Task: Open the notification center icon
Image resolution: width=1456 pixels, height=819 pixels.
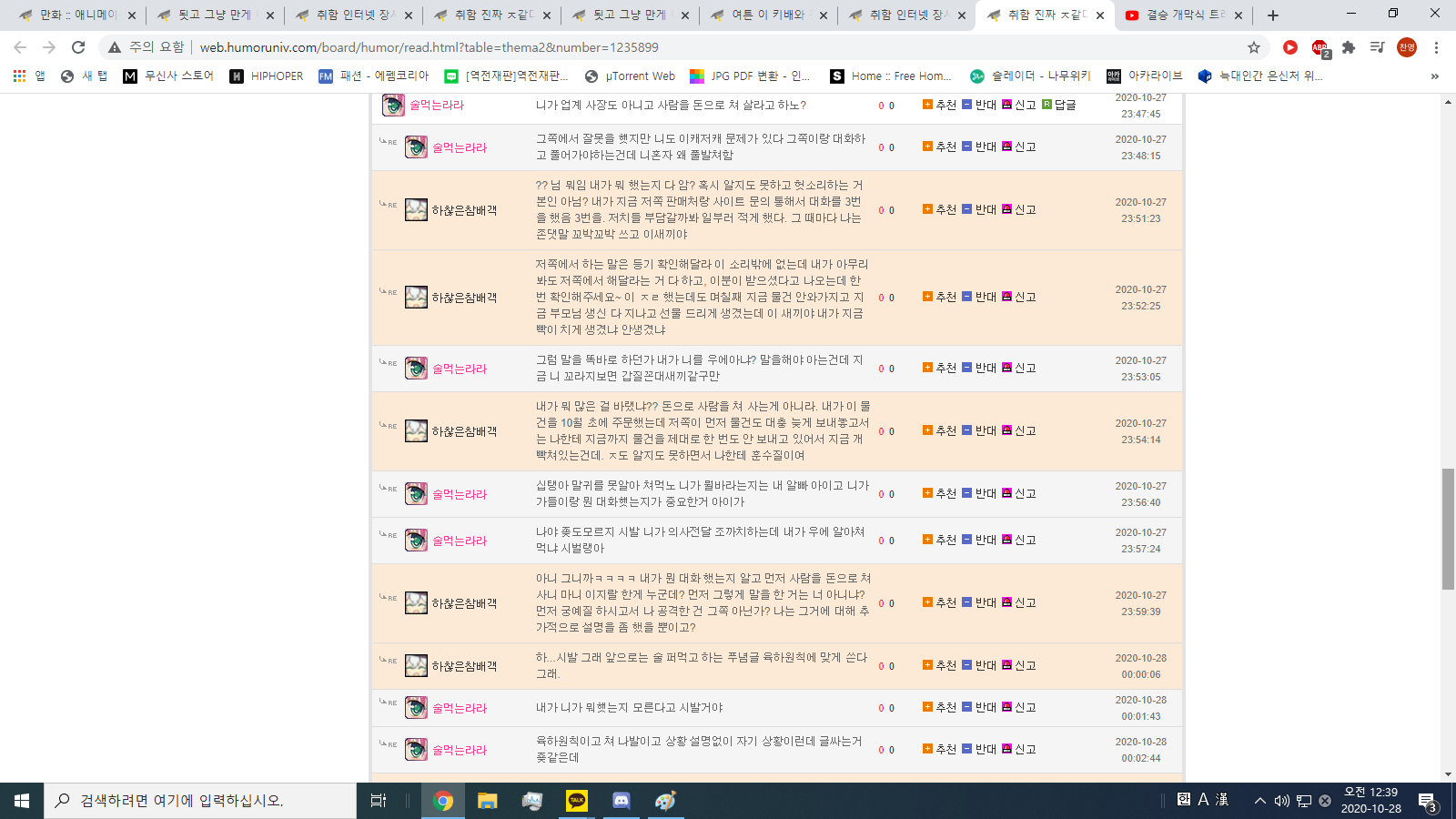Action: coord(1428,801)
